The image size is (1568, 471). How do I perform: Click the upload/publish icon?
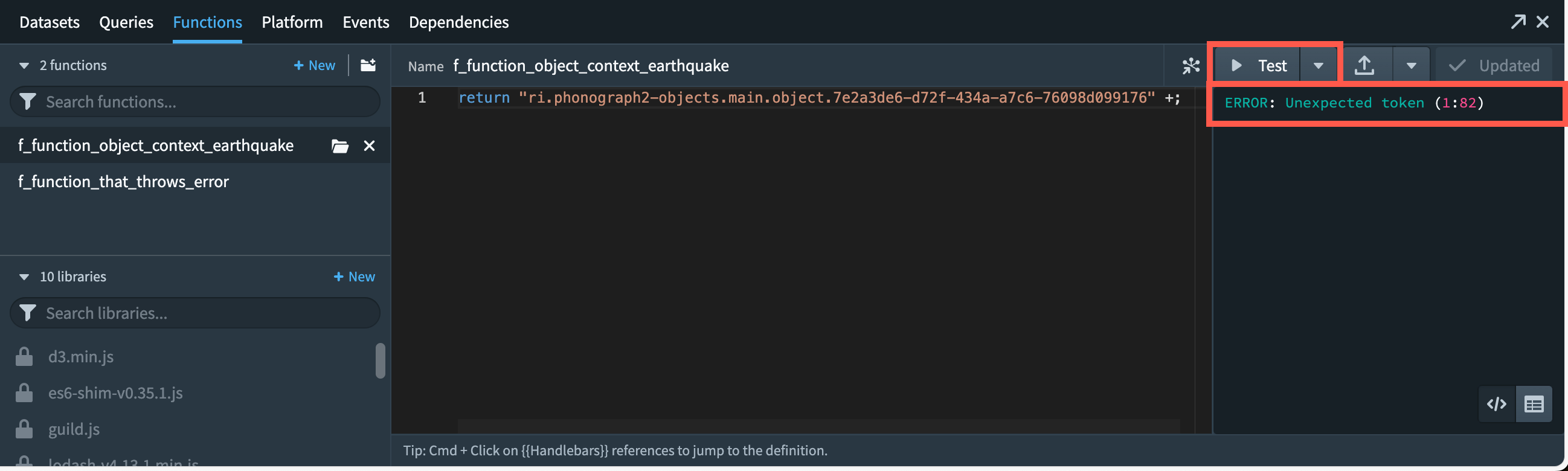click(x=1364, y=65)
